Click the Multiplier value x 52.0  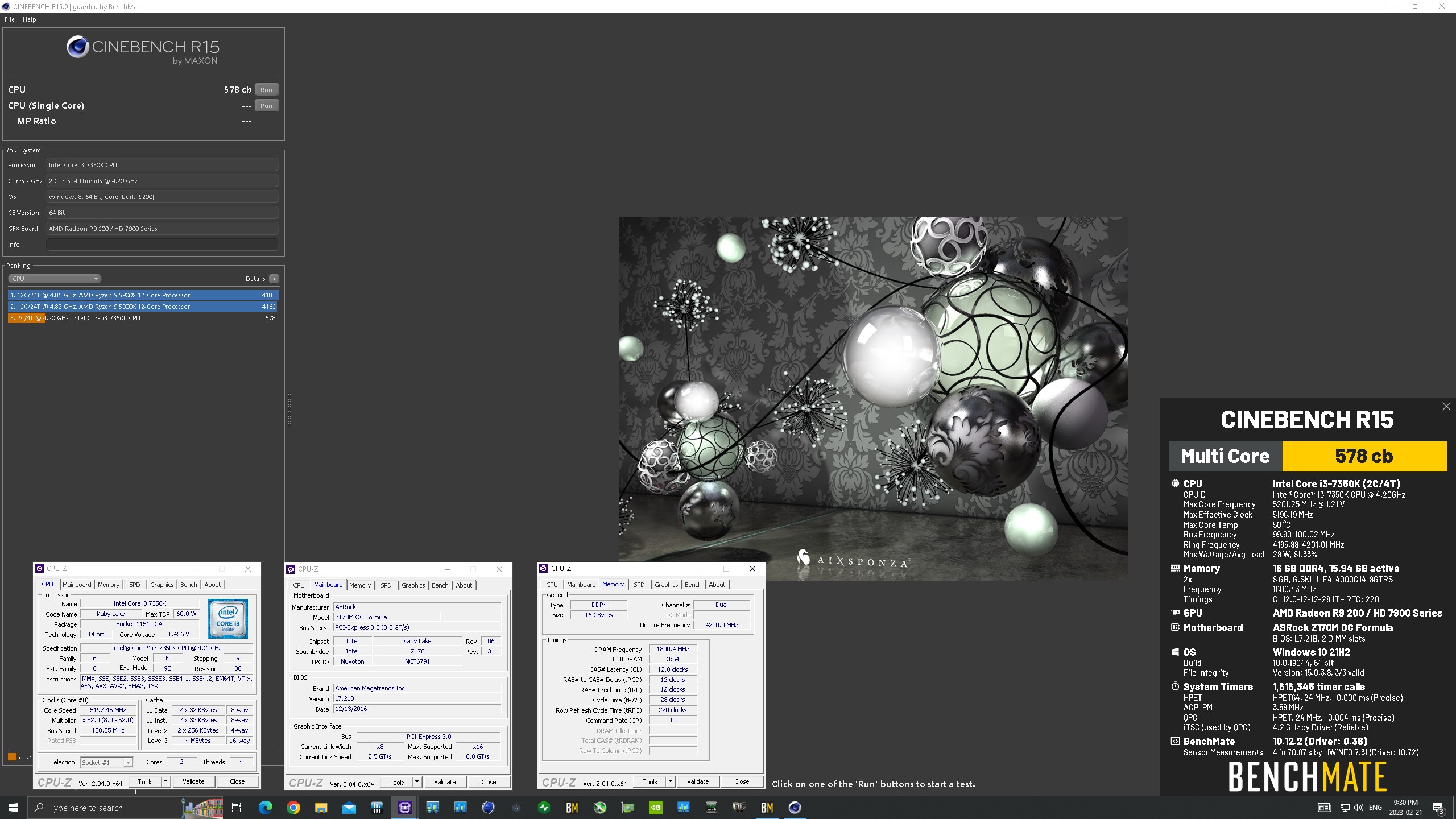click(108, 720)
